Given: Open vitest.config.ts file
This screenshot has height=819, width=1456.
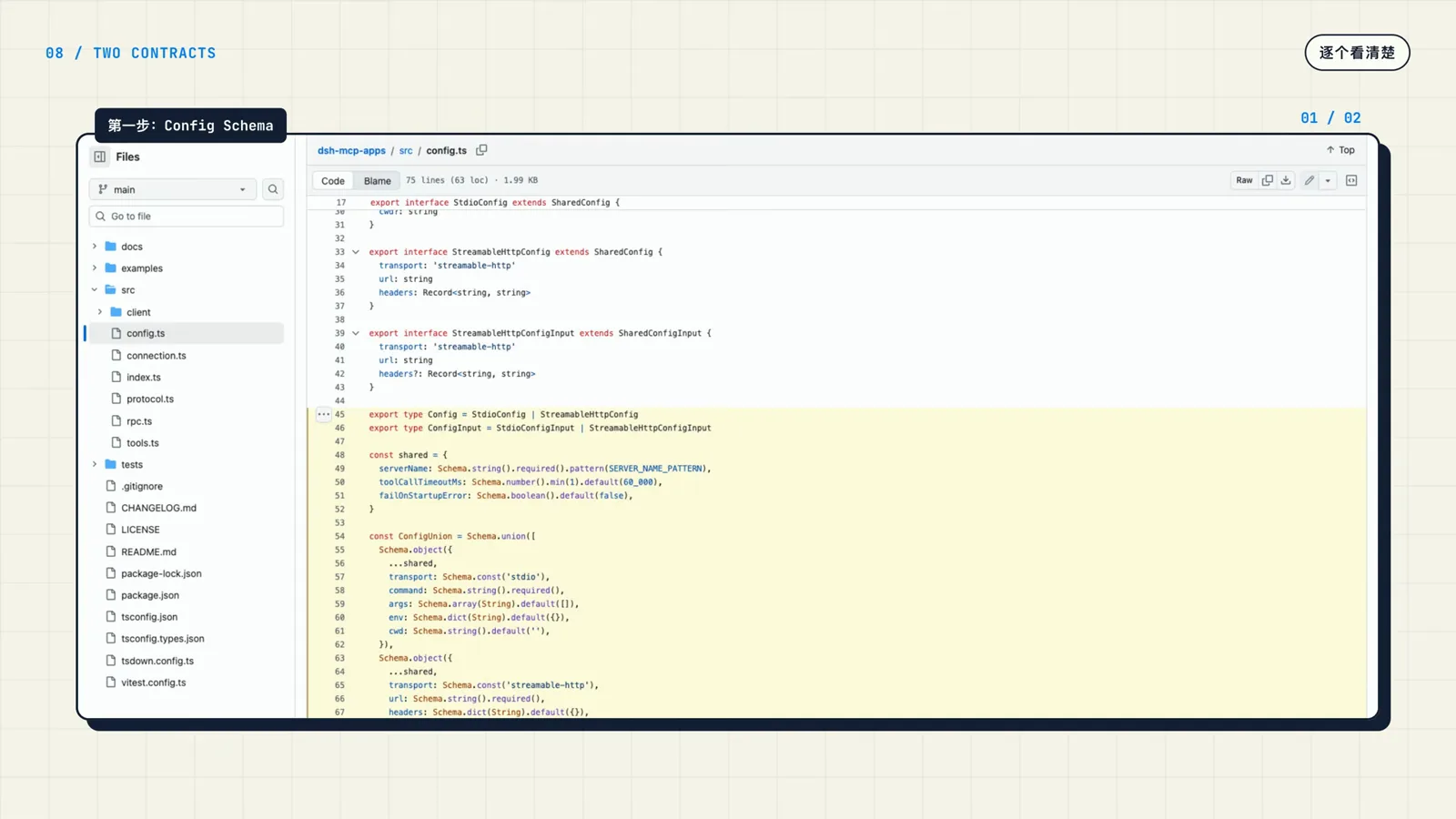Looking at the screenshot, I should click(153, 682).
